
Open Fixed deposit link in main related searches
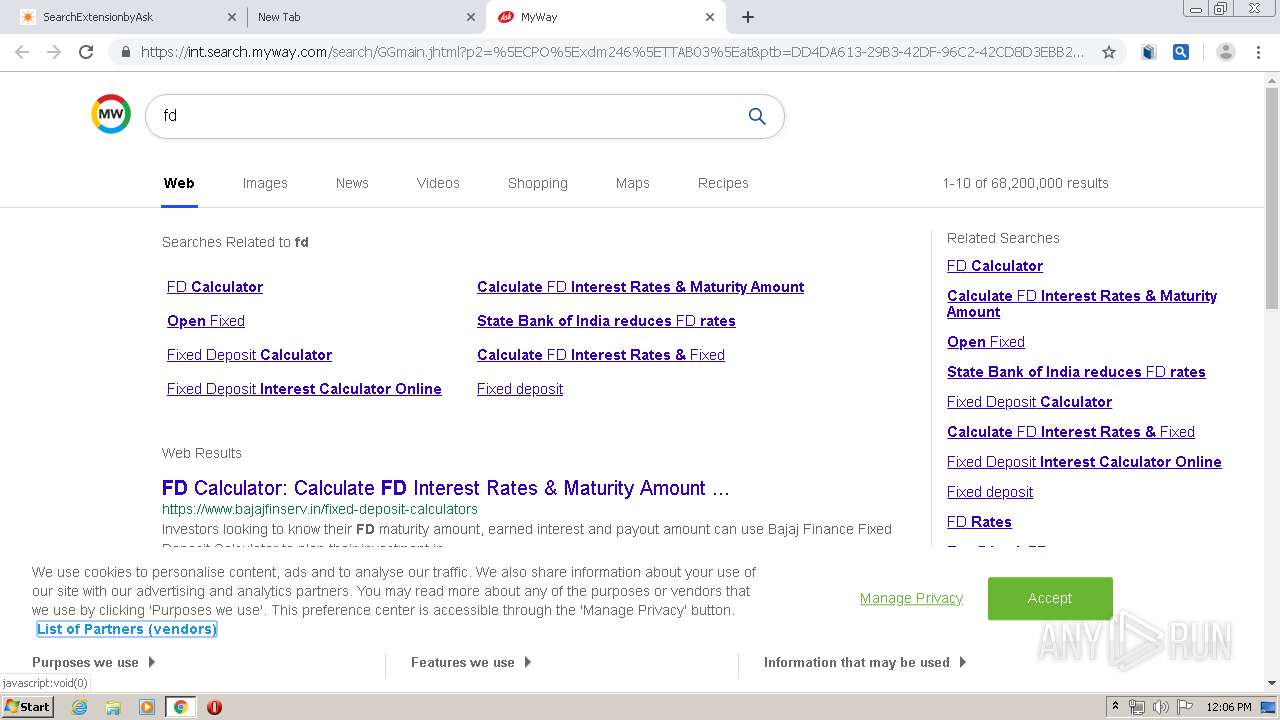(520, 389)
